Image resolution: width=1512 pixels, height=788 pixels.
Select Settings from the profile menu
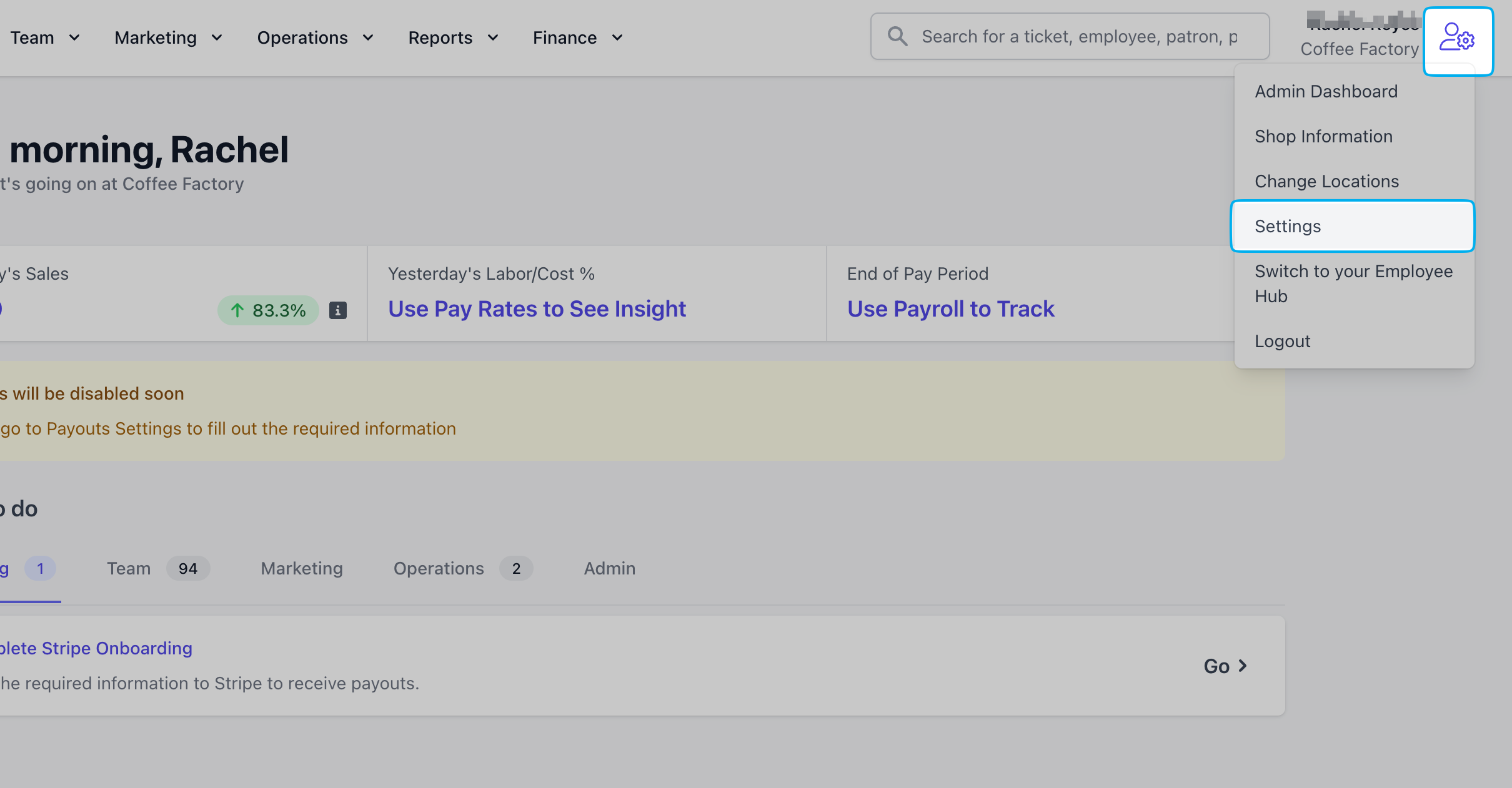(x=1352, y=226)
